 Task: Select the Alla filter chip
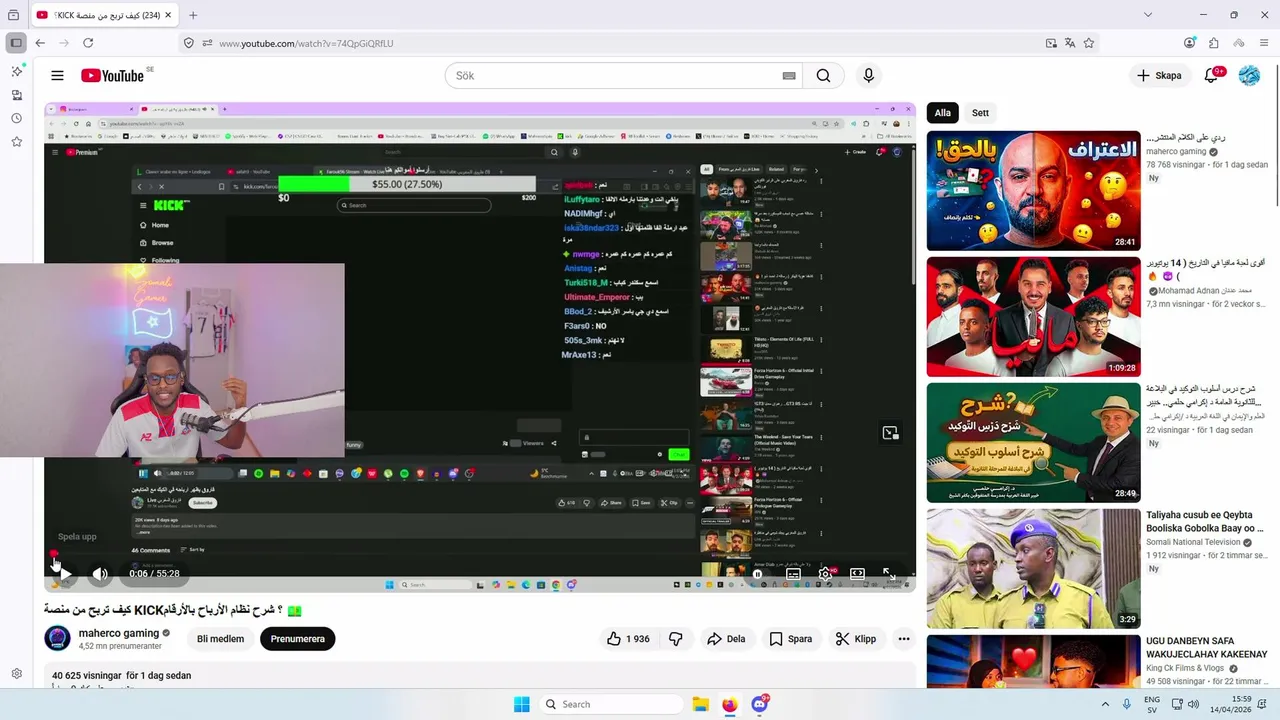click(943, 113)
